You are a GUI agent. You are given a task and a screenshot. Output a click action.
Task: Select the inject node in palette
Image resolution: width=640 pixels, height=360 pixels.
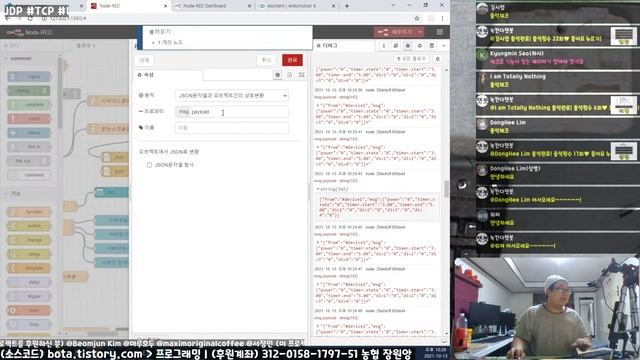click(x=29, y=76)
